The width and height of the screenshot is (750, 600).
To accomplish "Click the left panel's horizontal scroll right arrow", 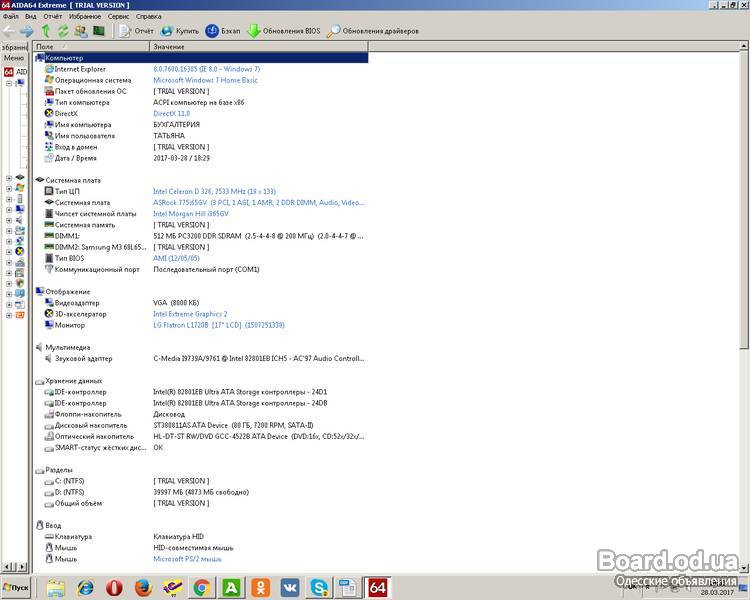I will tap(22, 567).
